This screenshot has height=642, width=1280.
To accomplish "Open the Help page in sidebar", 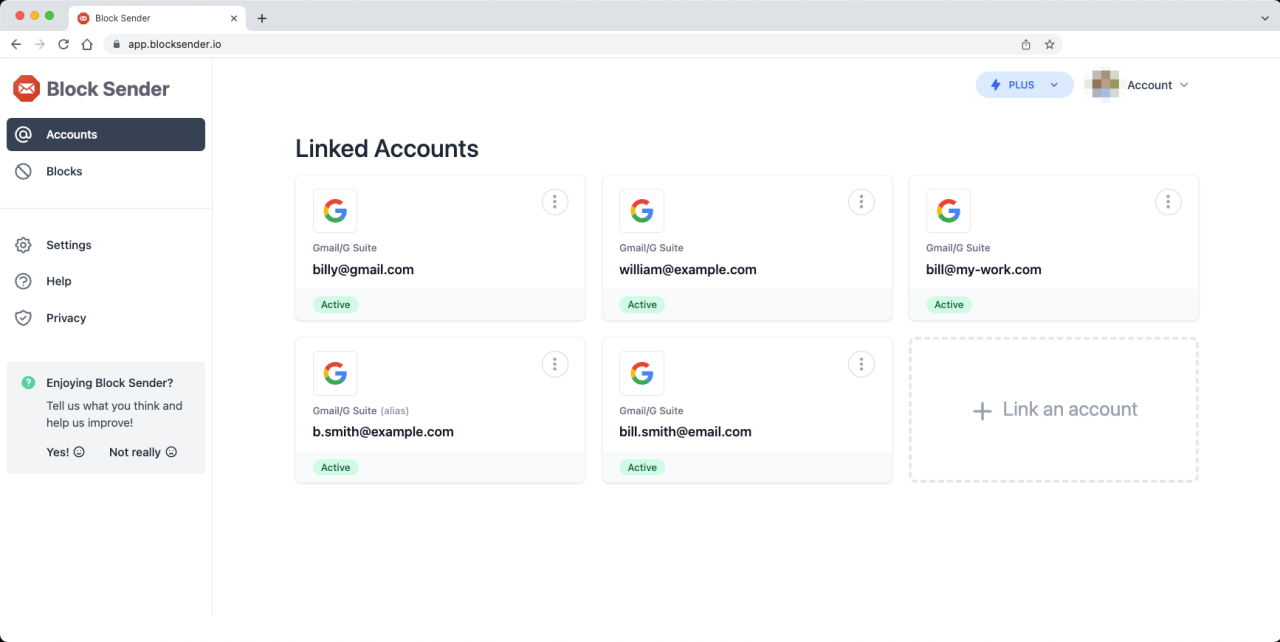I will (x=58, y=281).
